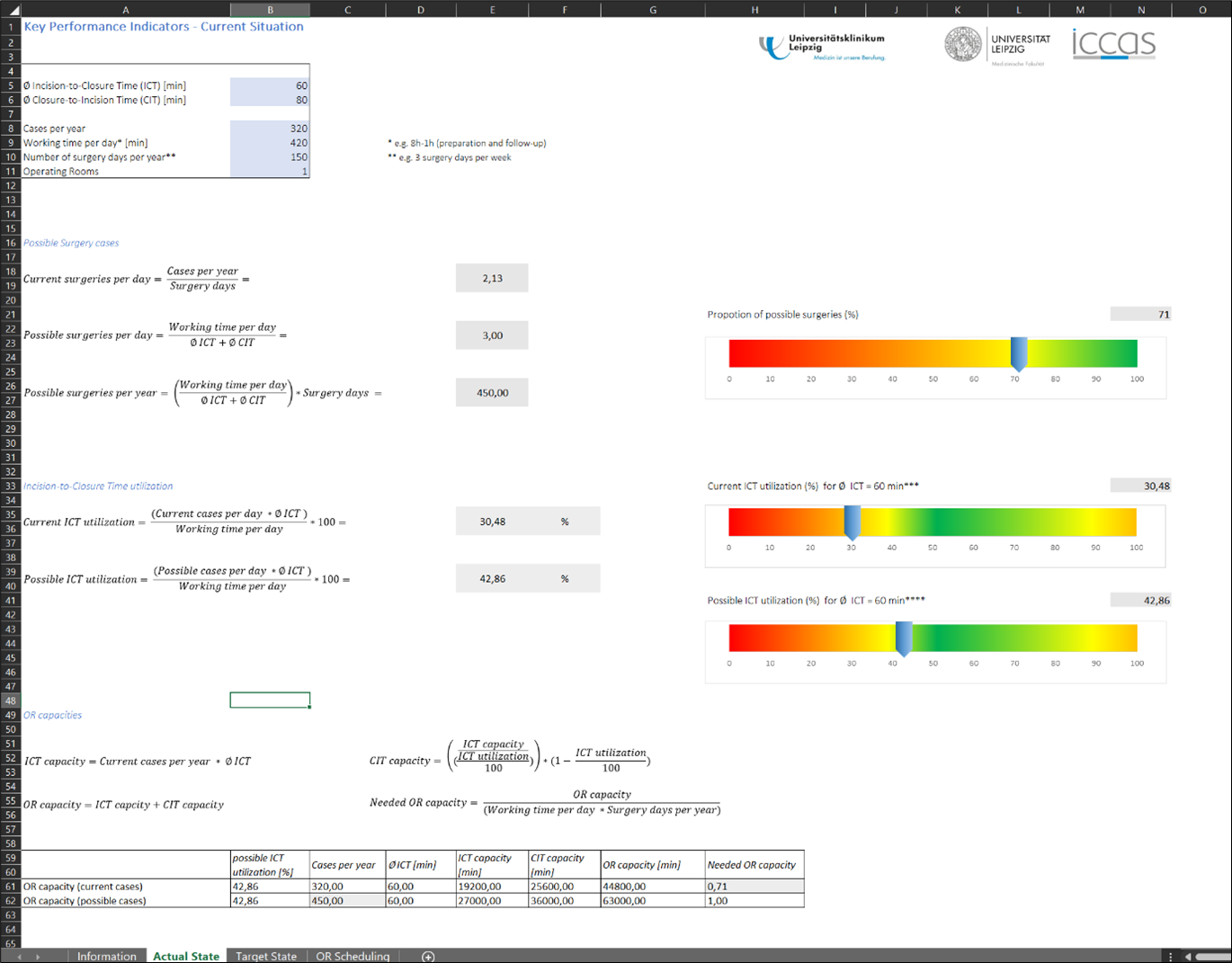This screenshot has width=1232, height=963.
Task: Click the tab bar resize handle dots
Action: point(1170,956)
